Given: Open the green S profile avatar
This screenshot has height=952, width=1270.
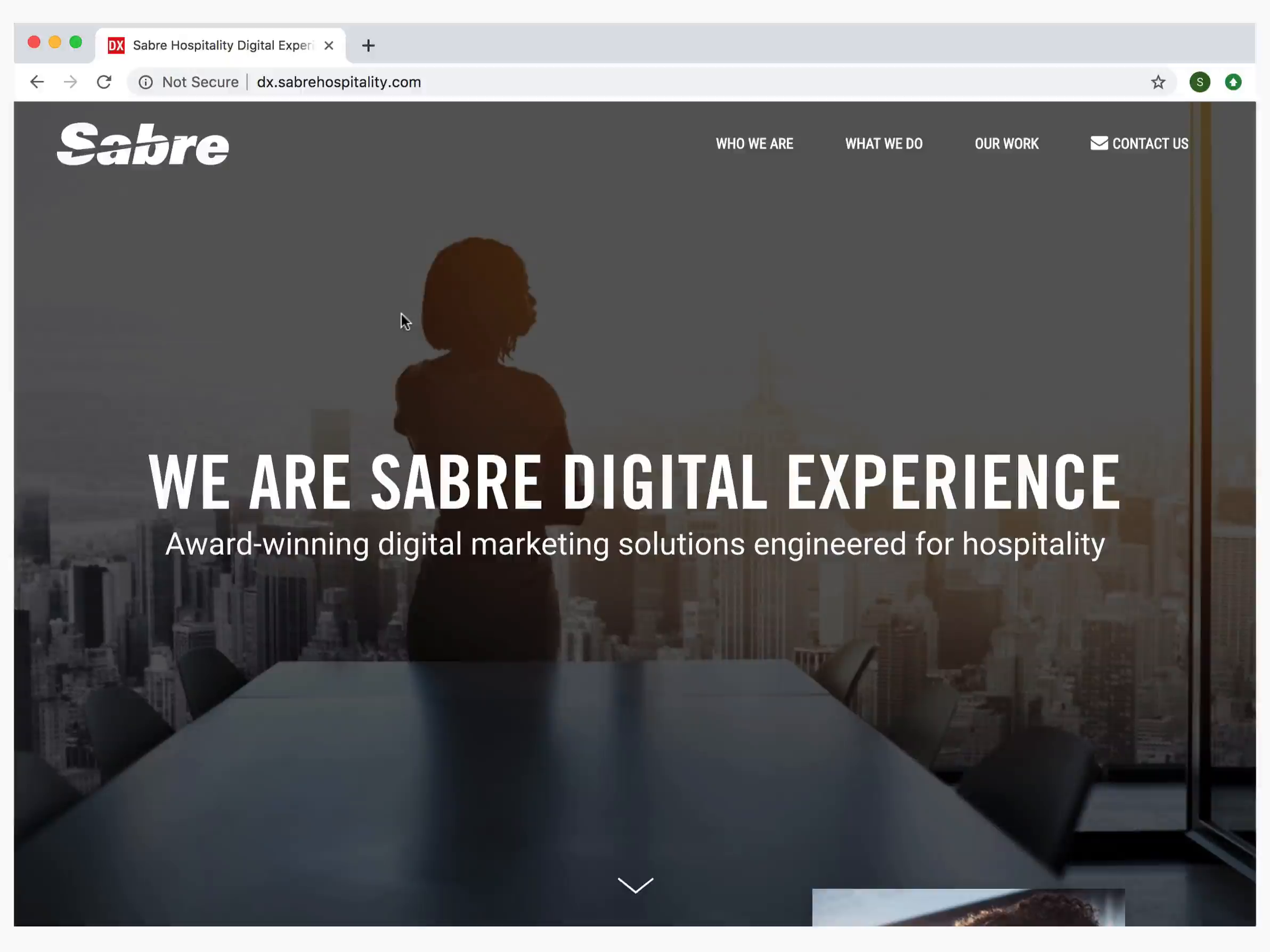Looking at the screenshot, I should pyautogui.click(x=1199, y=82).
